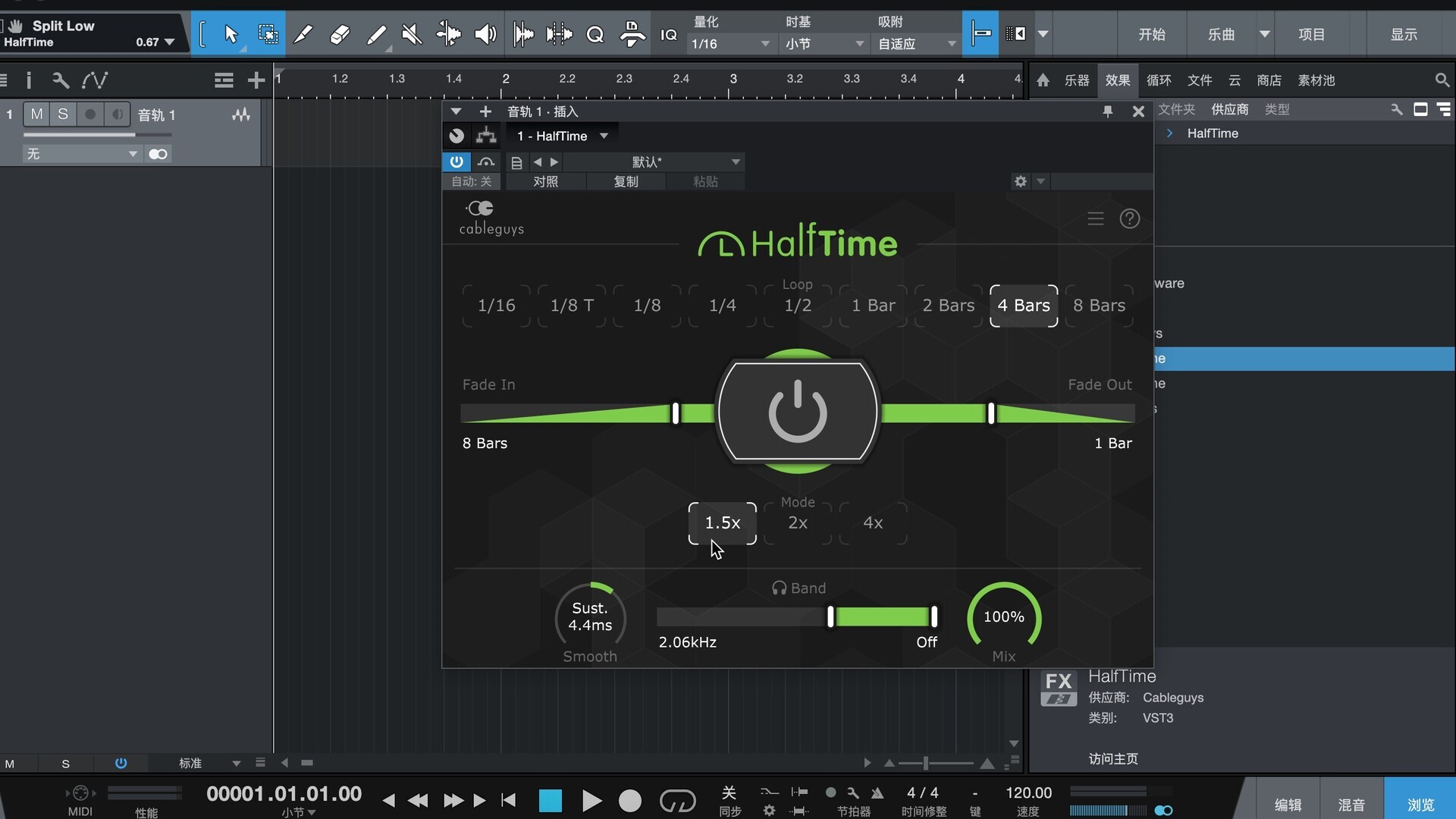Screen dimensions: 1456x819
Task: Switch to the 文件 browser tab
Action: click(x=1200, y=80)
